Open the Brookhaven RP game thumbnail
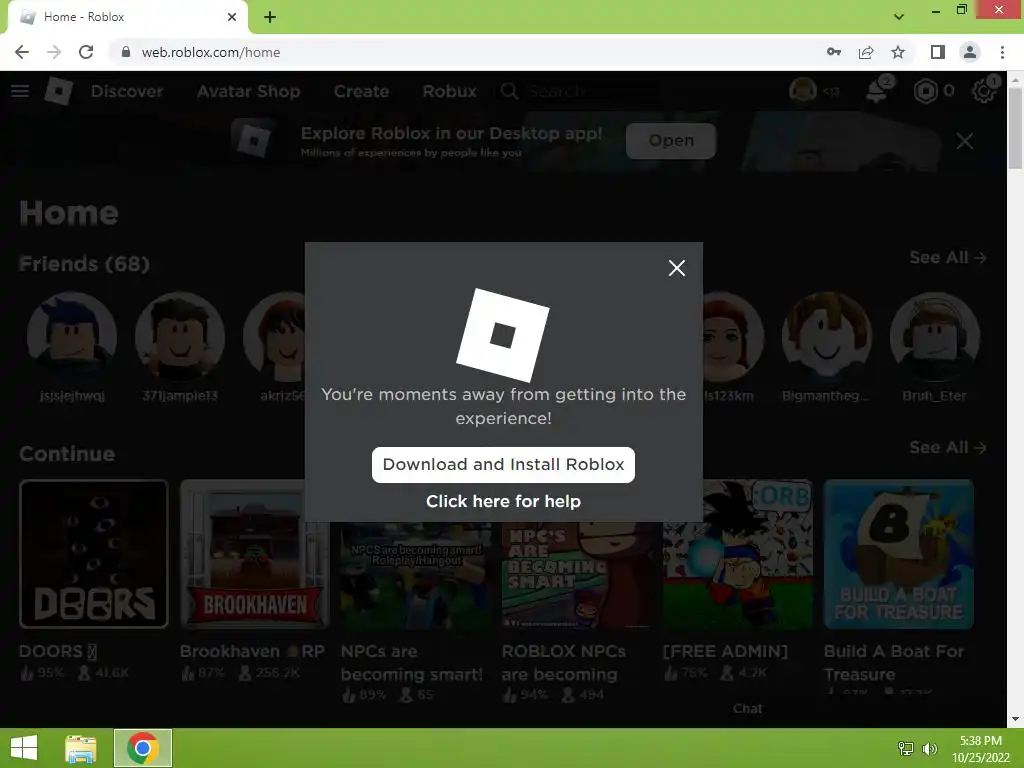 point(255,554)
